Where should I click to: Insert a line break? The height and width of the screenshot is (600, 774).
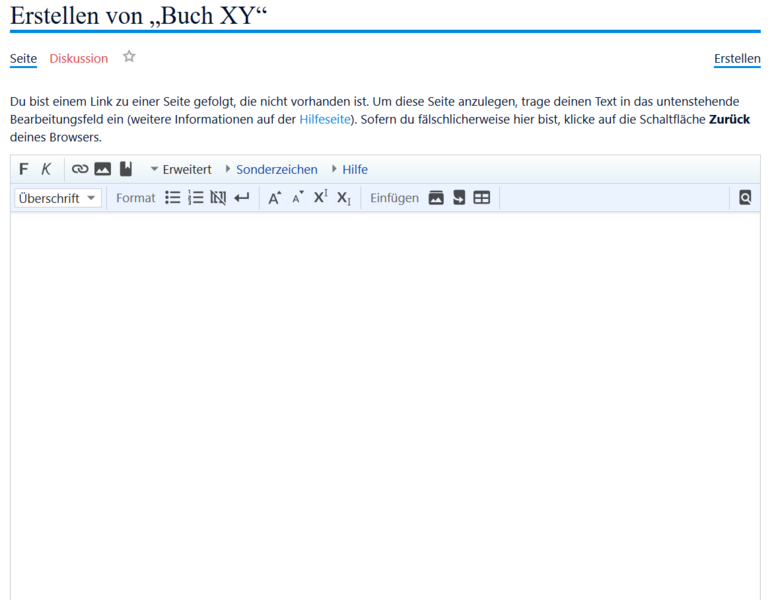point(242,198)
